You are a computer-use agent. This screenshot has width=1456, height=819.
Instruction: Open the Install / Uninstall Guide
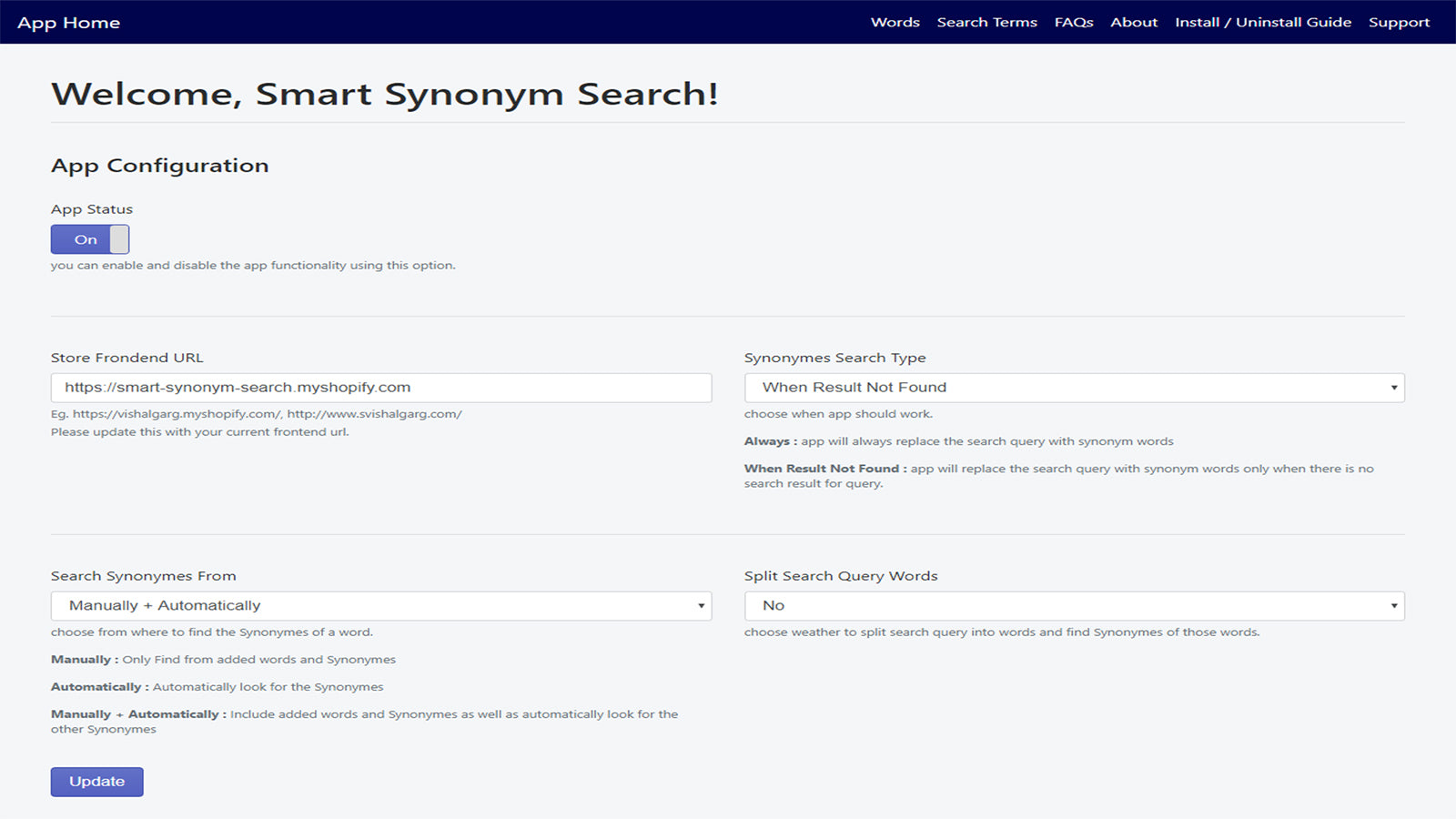(x=1262, y=23)
